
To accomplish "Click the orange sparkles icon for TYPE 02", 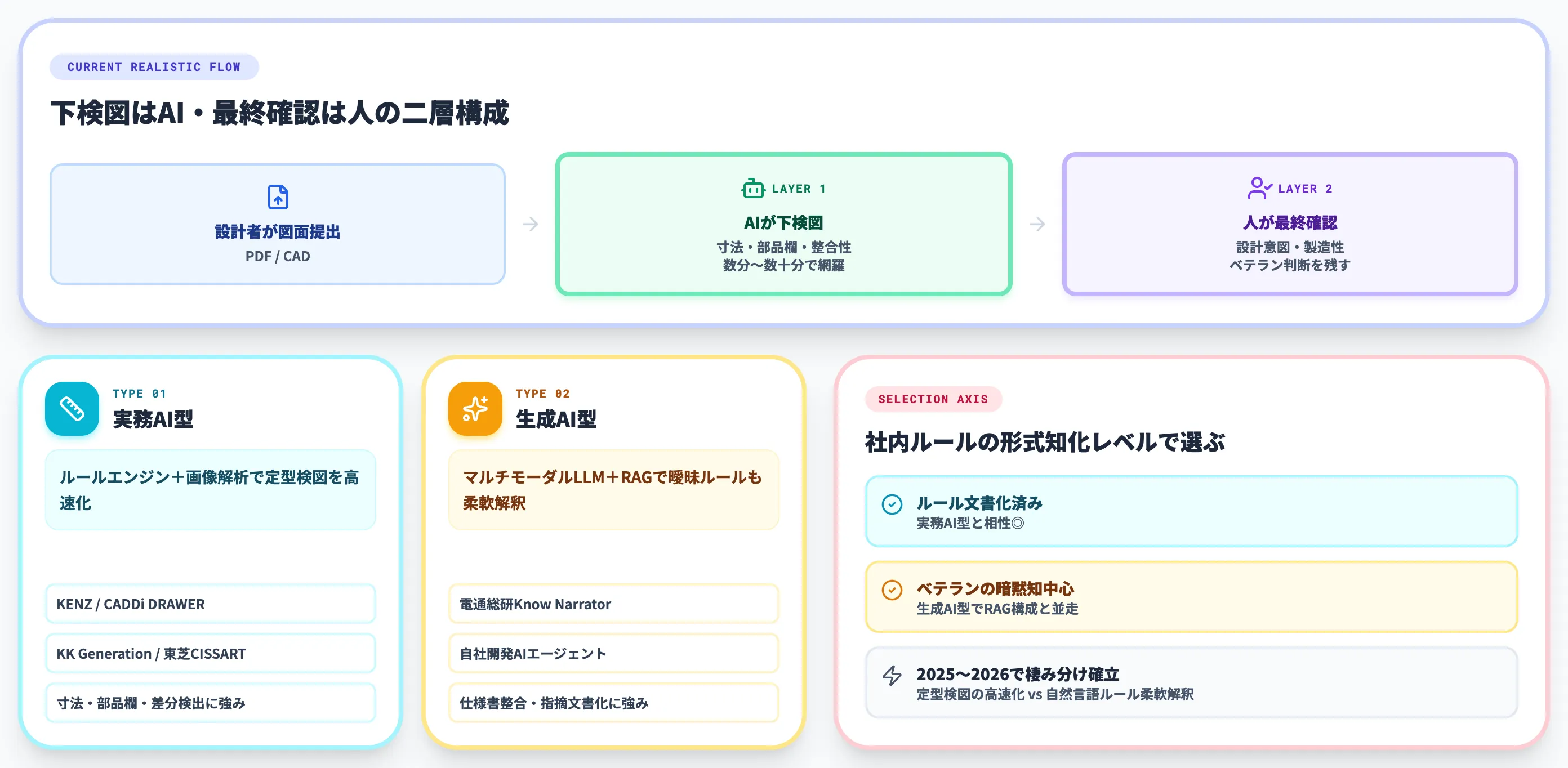I will click(475, 408).
